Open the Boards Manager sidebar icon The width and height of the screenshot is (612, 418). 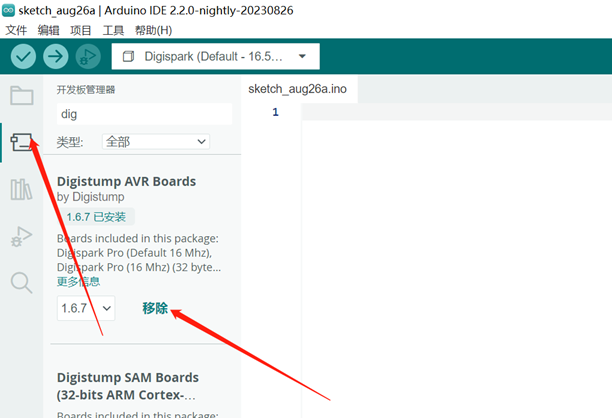pos(21,142)
